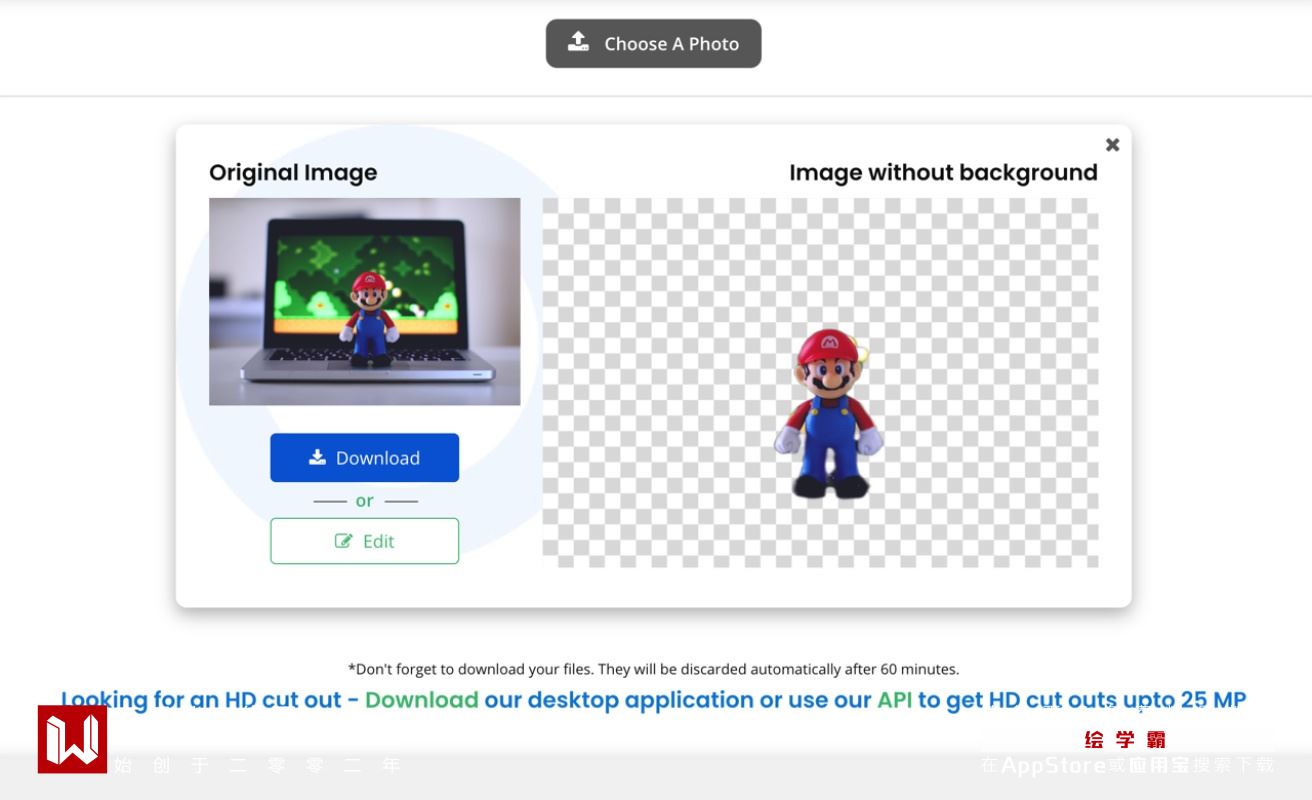Click the upload icon beside Choose A Photo

pyautogui.click(x=578, y=42)
